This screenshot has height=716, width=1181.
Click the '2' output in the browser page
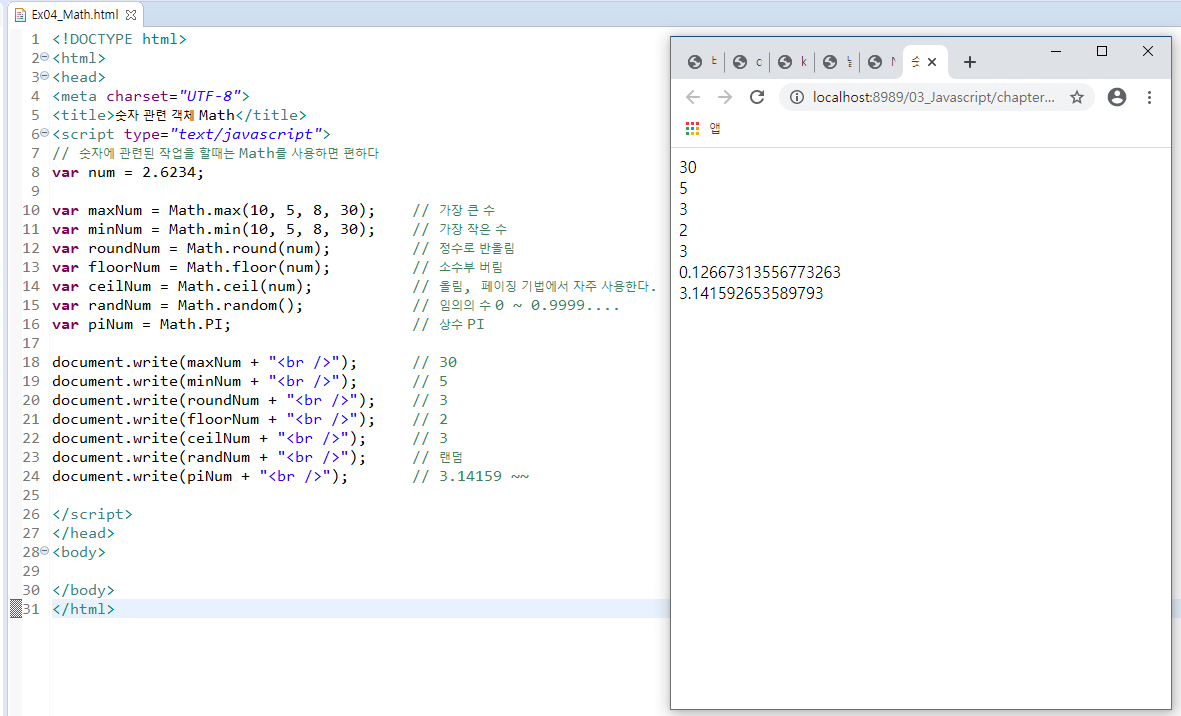click(683, 230)
